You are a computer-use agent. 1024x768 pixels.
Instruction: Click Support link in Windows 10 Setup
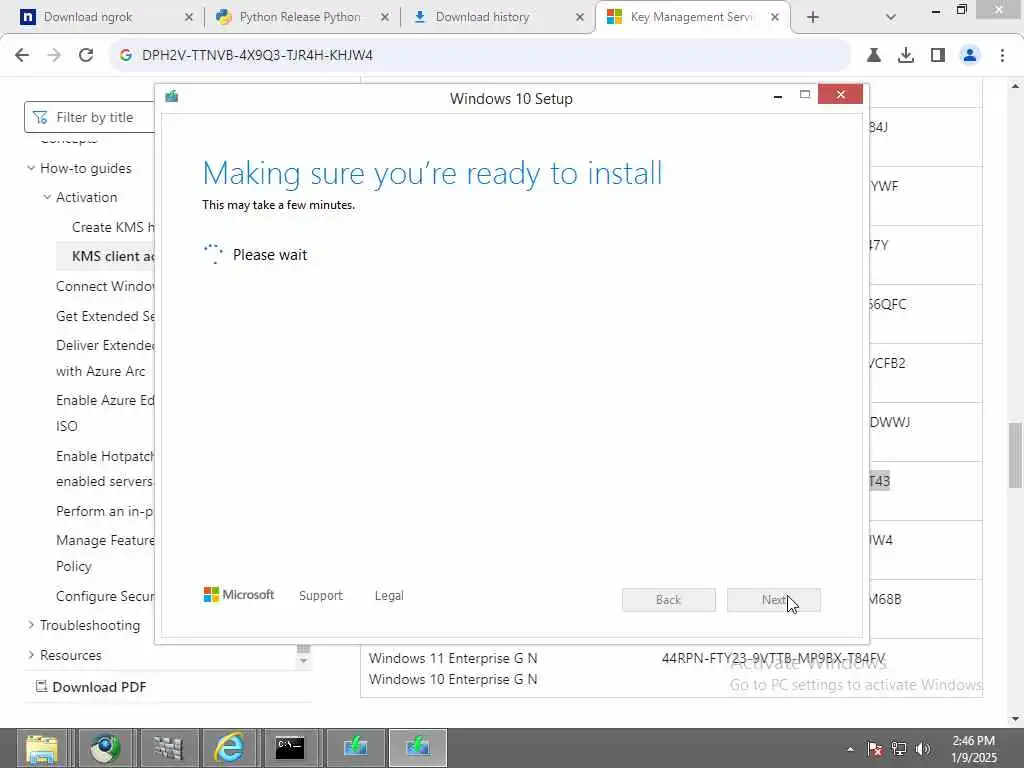pos(321,596)
